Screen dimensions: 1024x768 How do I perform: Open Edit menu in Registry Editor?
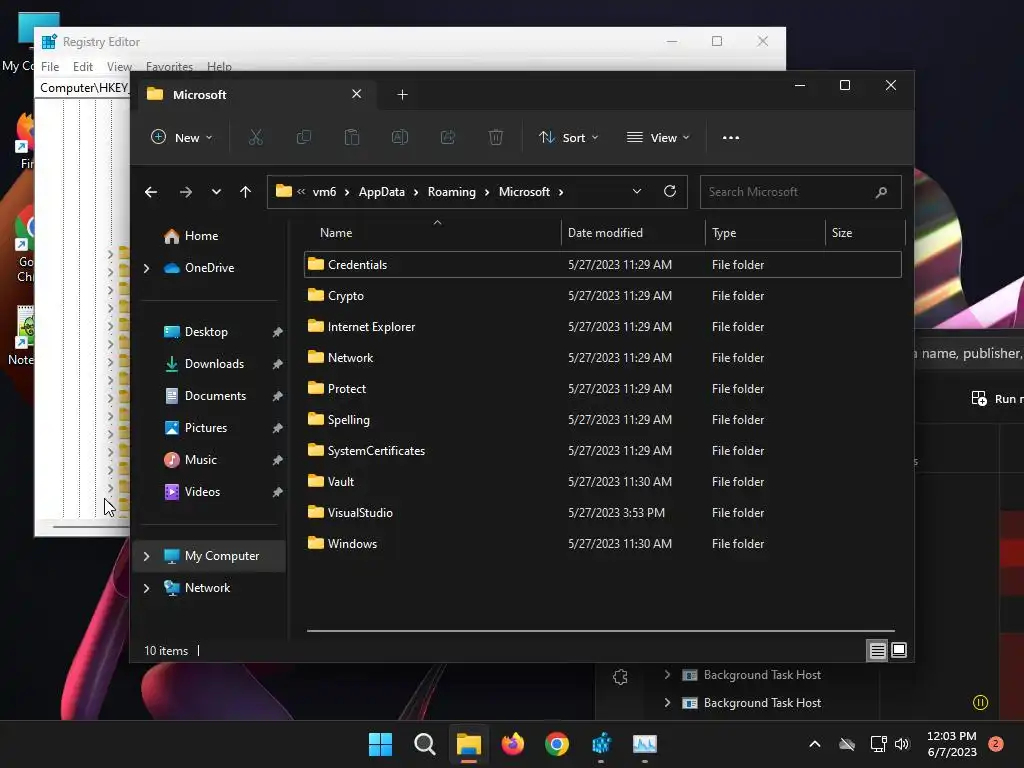click(82, 67)
